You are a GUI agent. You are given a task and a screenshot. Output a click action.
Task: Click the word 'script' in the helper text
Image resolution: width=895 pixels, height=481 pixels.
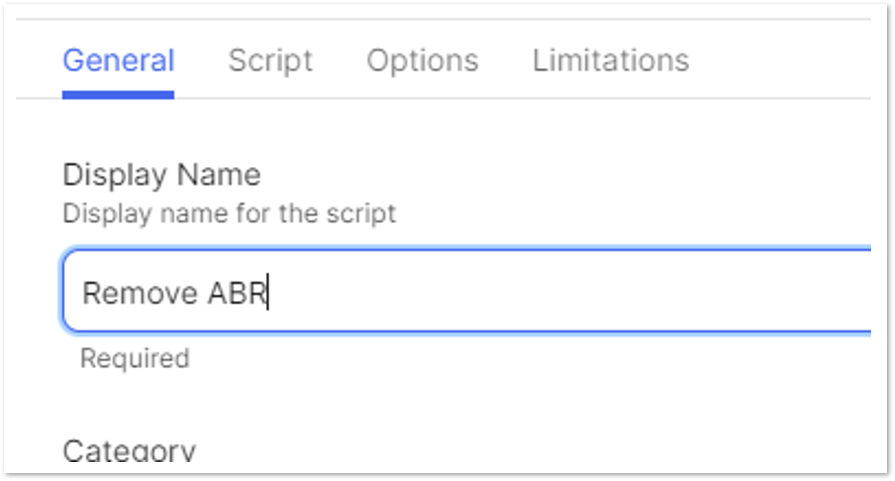(361, 214)
